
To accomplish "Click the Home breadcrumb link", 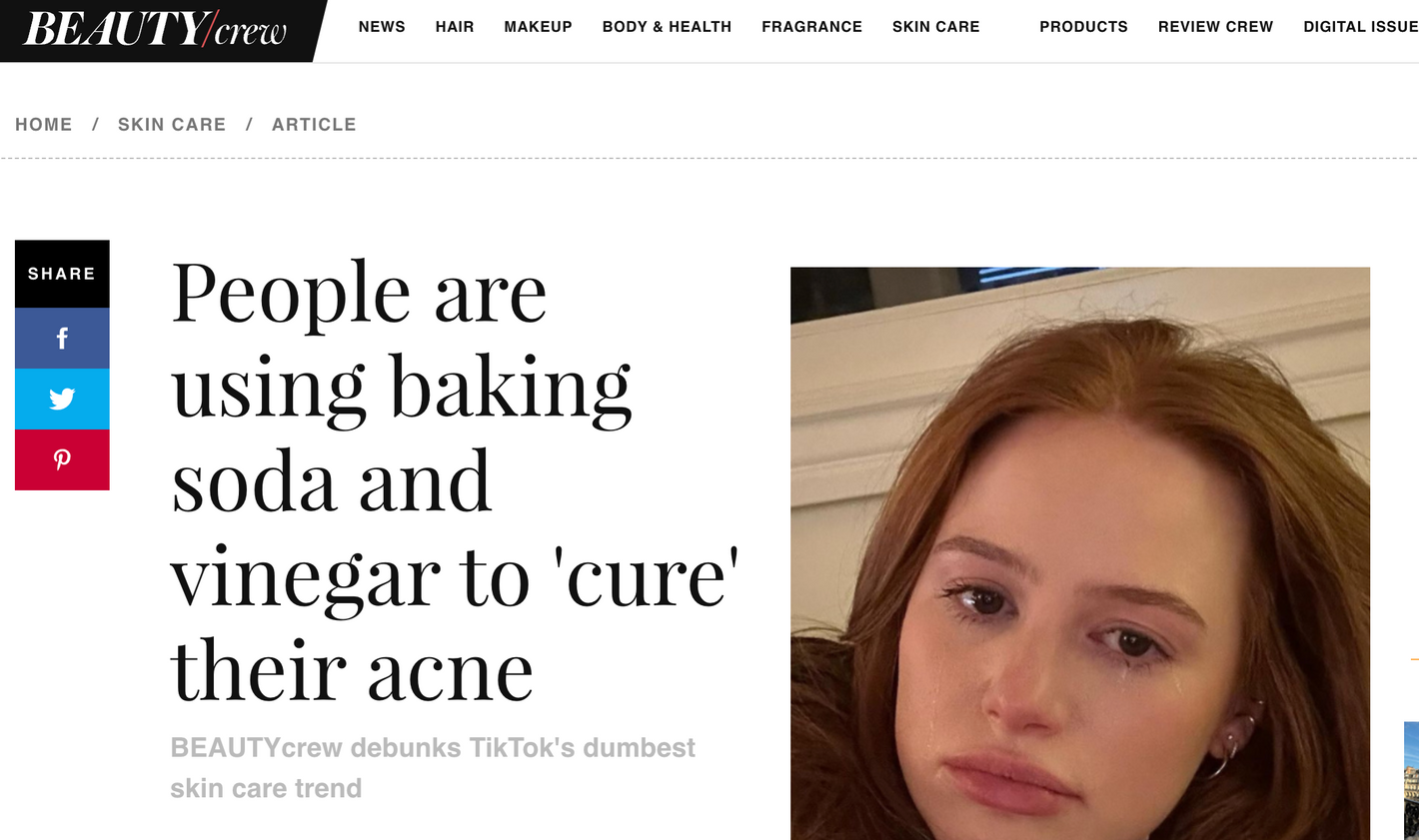I will (44, 125).
